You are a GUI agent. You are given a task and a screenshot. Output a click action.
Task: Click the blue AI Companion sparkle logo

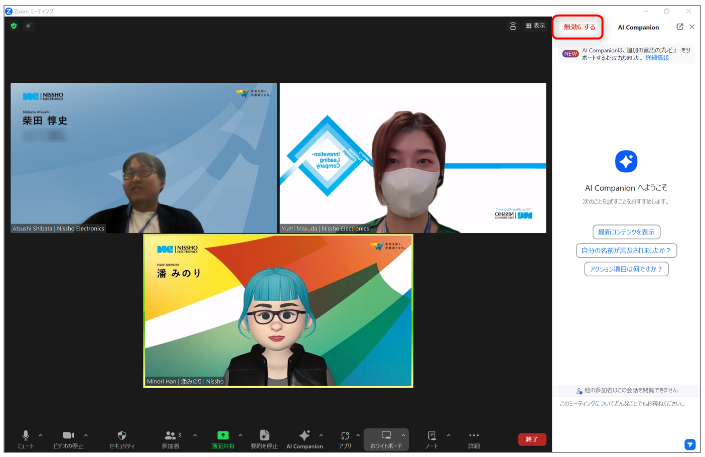626,161
